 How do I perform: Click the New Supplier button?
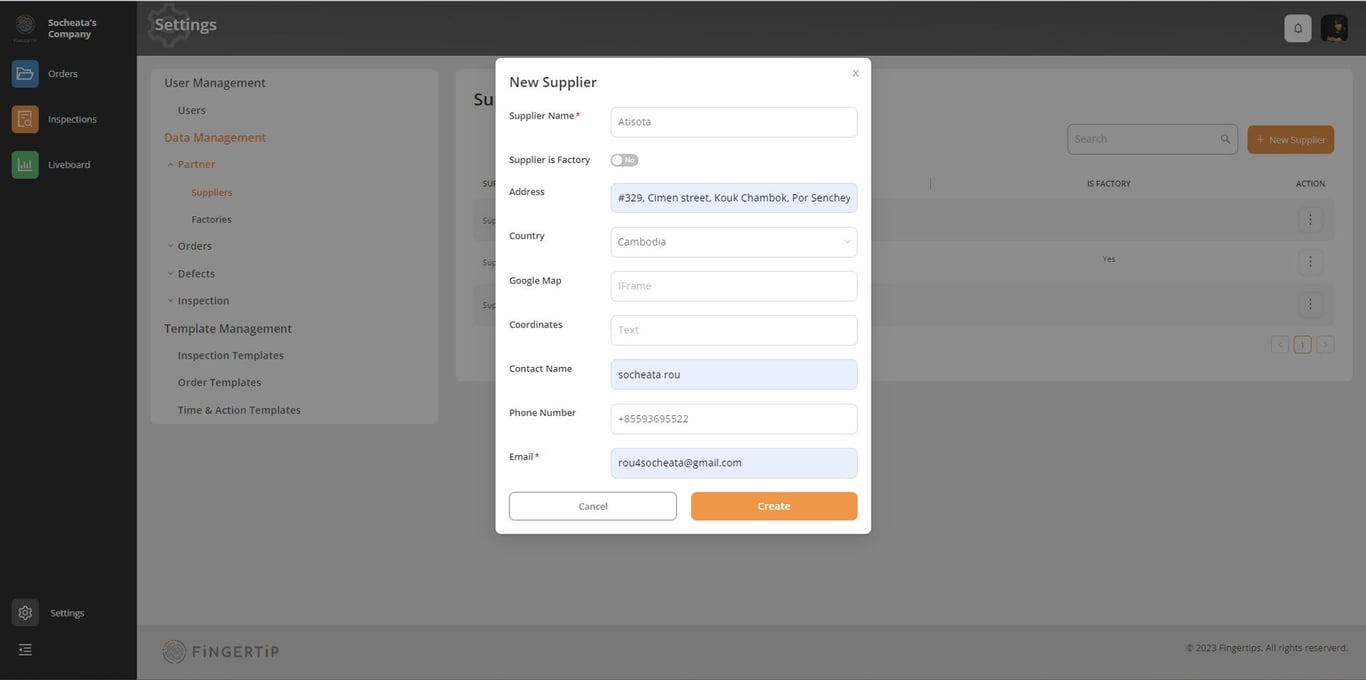tap(1291, 140)
